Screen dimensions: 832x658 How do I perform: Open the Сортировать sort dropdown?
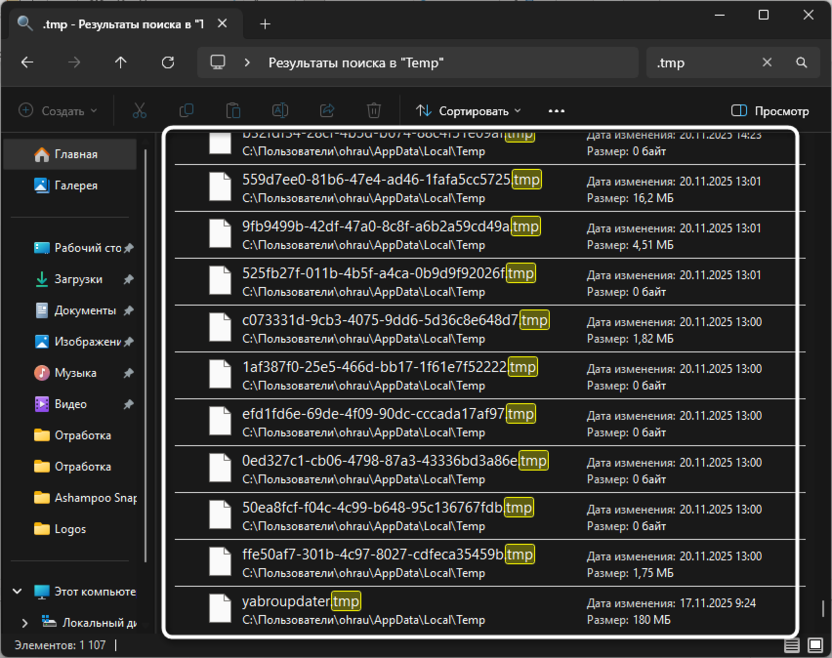tap(469, 111)
